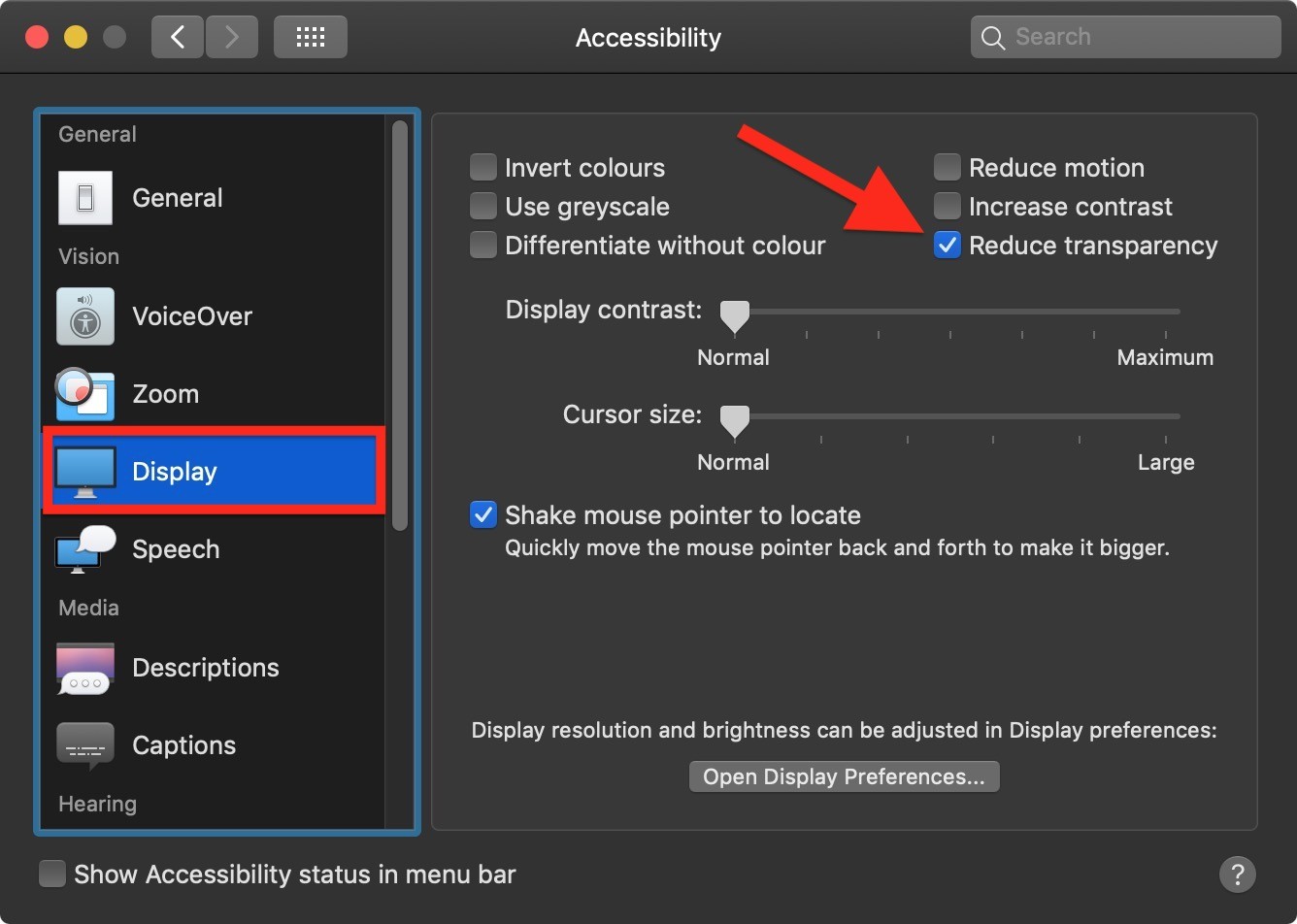
Task: Click the General light switch icon
Action: coord(85,198)
